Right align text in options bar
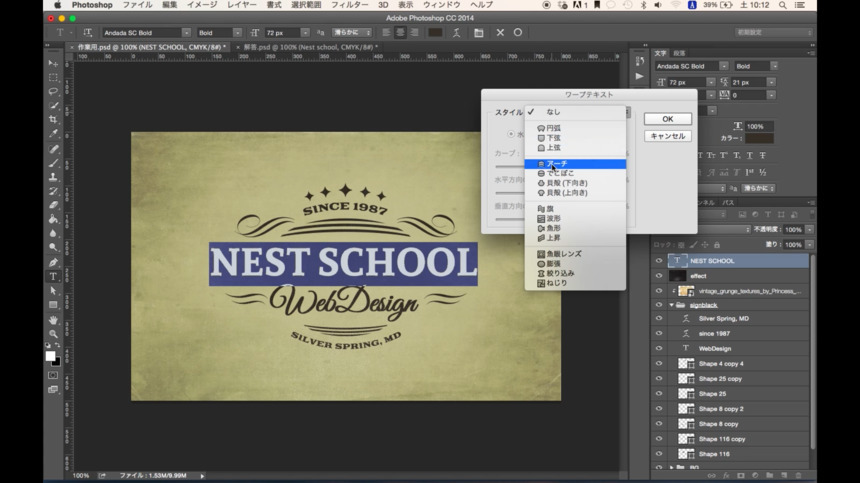The width and height of the screenshot is (860, 483). click(x=415, y=33)
